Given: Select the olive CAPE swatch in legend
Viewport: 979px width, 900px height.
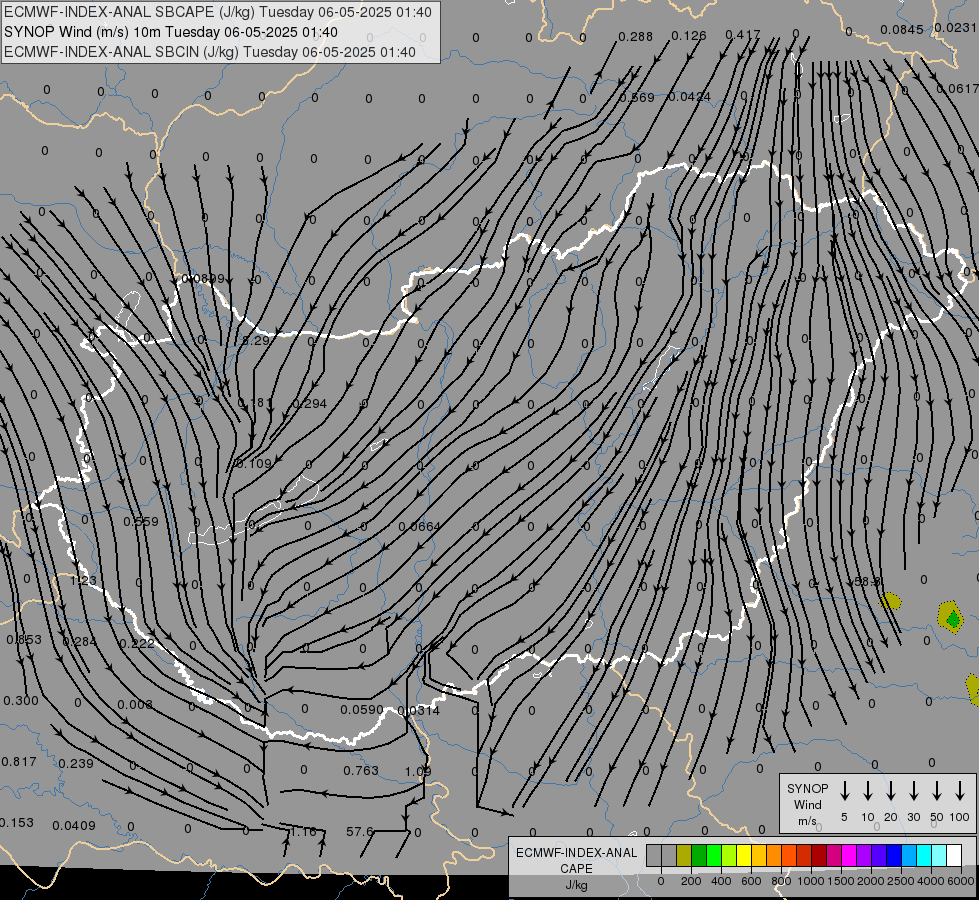Looking at the screenshot, I should (x=684, y=856).
